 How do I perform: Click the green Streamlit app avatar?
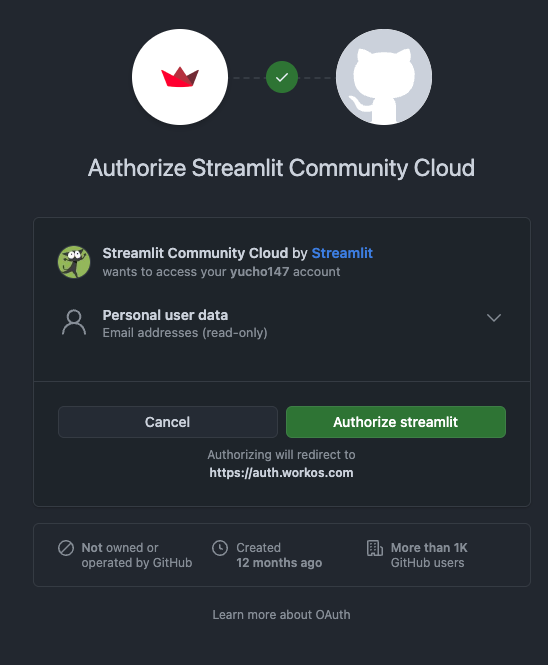tap(74, 262)
